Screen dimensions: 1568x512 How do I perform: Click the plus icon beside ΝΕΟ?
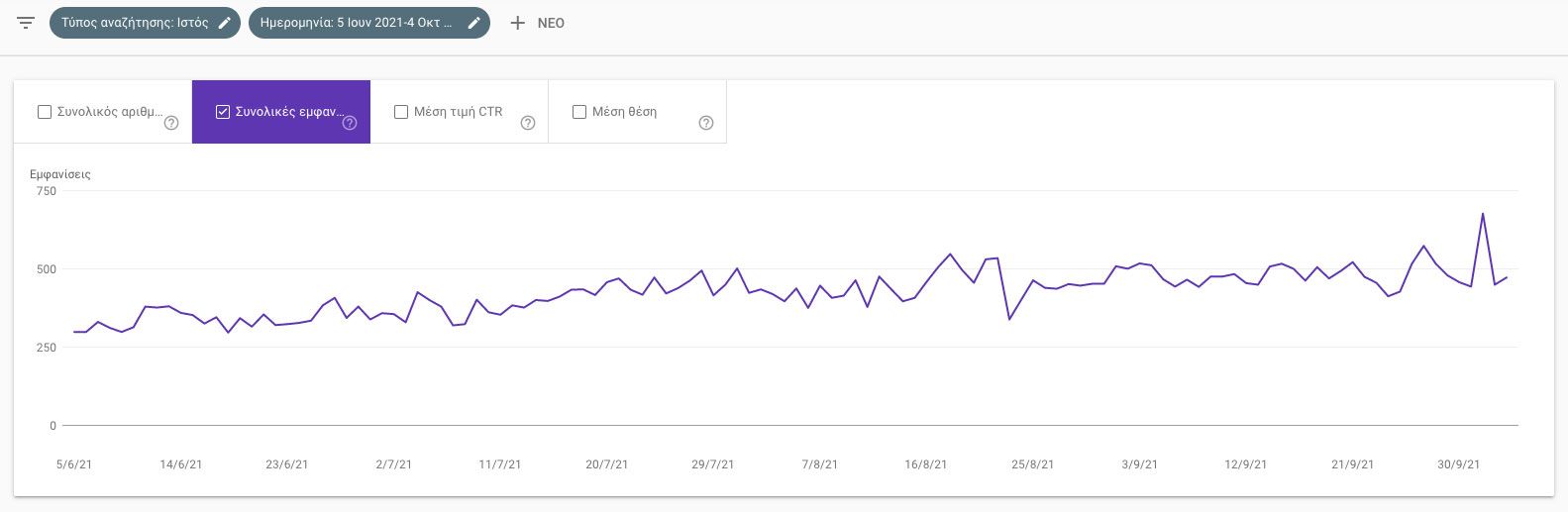point(517,23)
